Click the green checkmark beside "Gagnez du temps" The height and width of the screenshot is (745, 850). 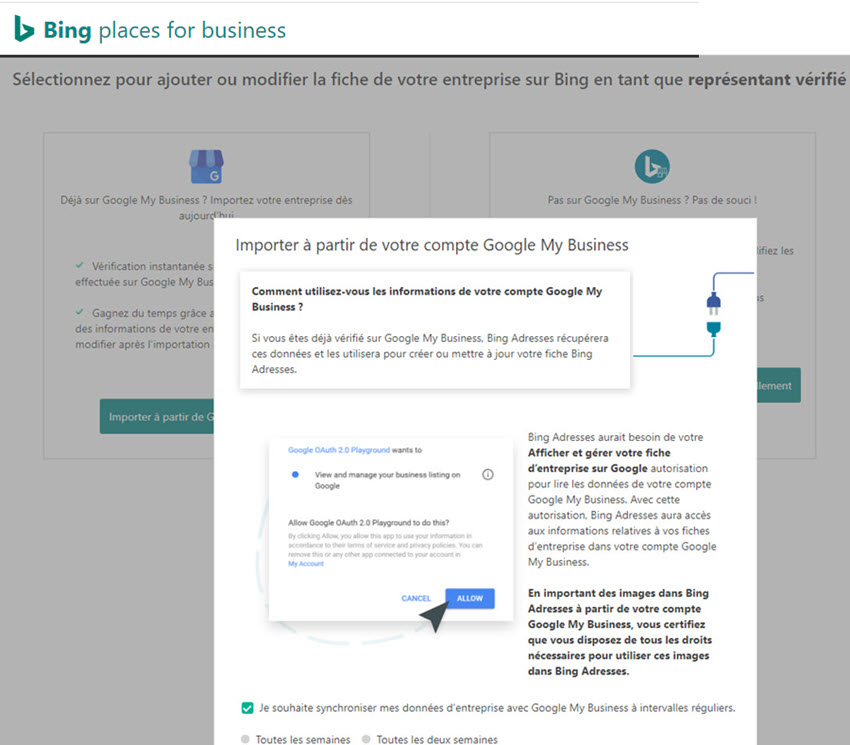(80, 312)
